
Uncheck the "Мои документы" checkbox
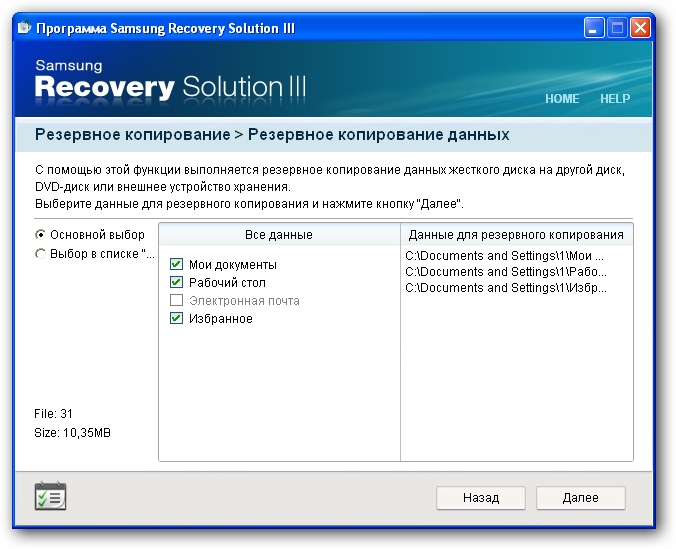point(176,264)
